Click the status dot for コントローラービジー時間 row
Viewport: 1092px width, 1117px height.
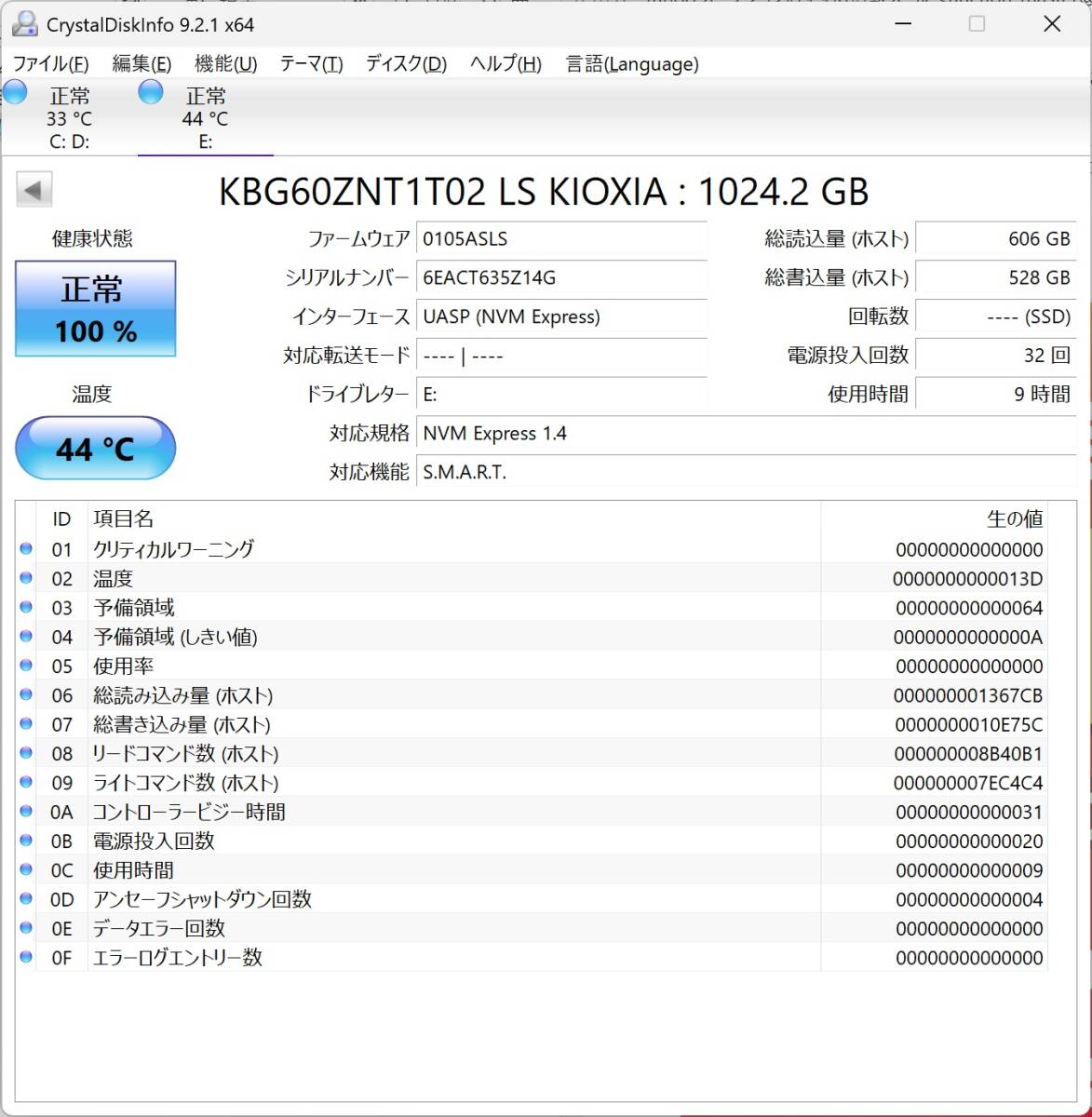(x=26, y=811)
